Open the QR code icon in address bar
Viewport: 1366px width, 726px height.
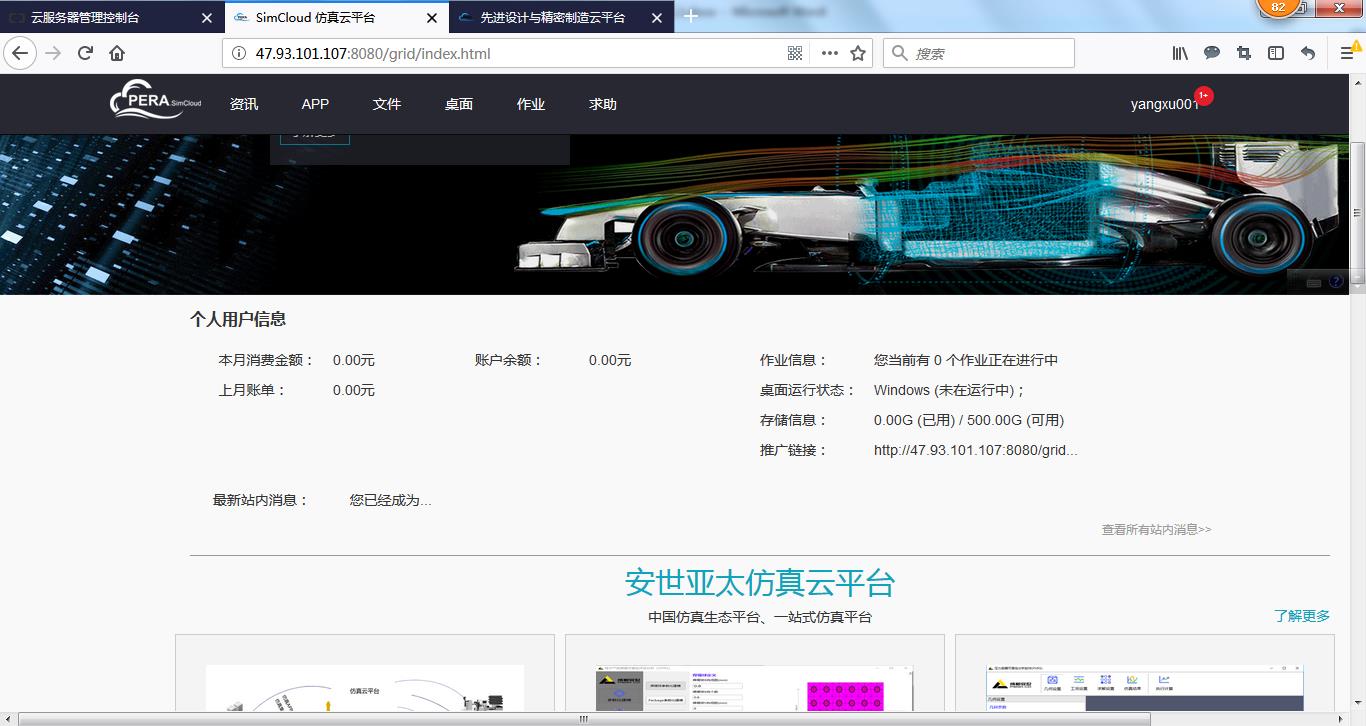pos(795,53)
